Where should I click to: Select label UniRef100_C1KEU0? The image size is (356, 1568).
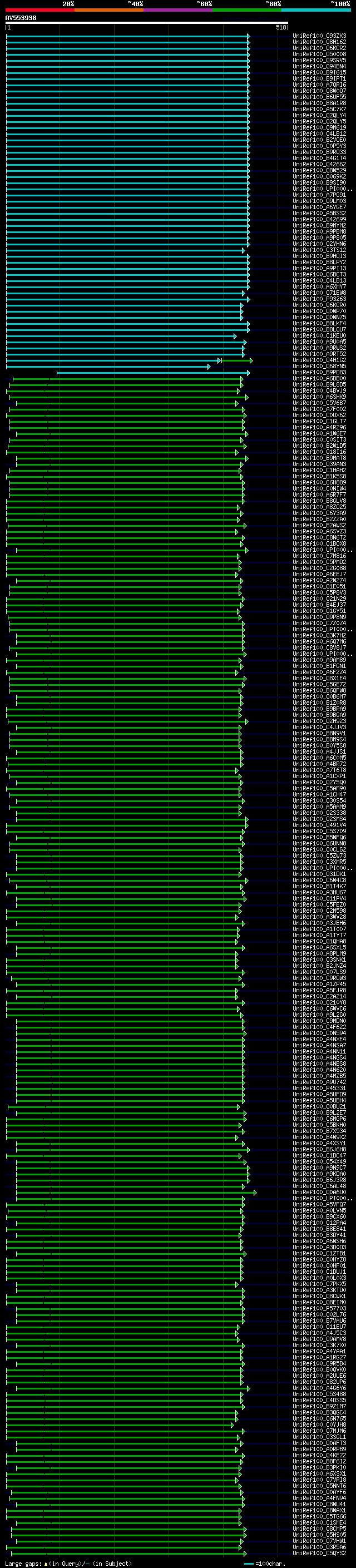(319, 336)
